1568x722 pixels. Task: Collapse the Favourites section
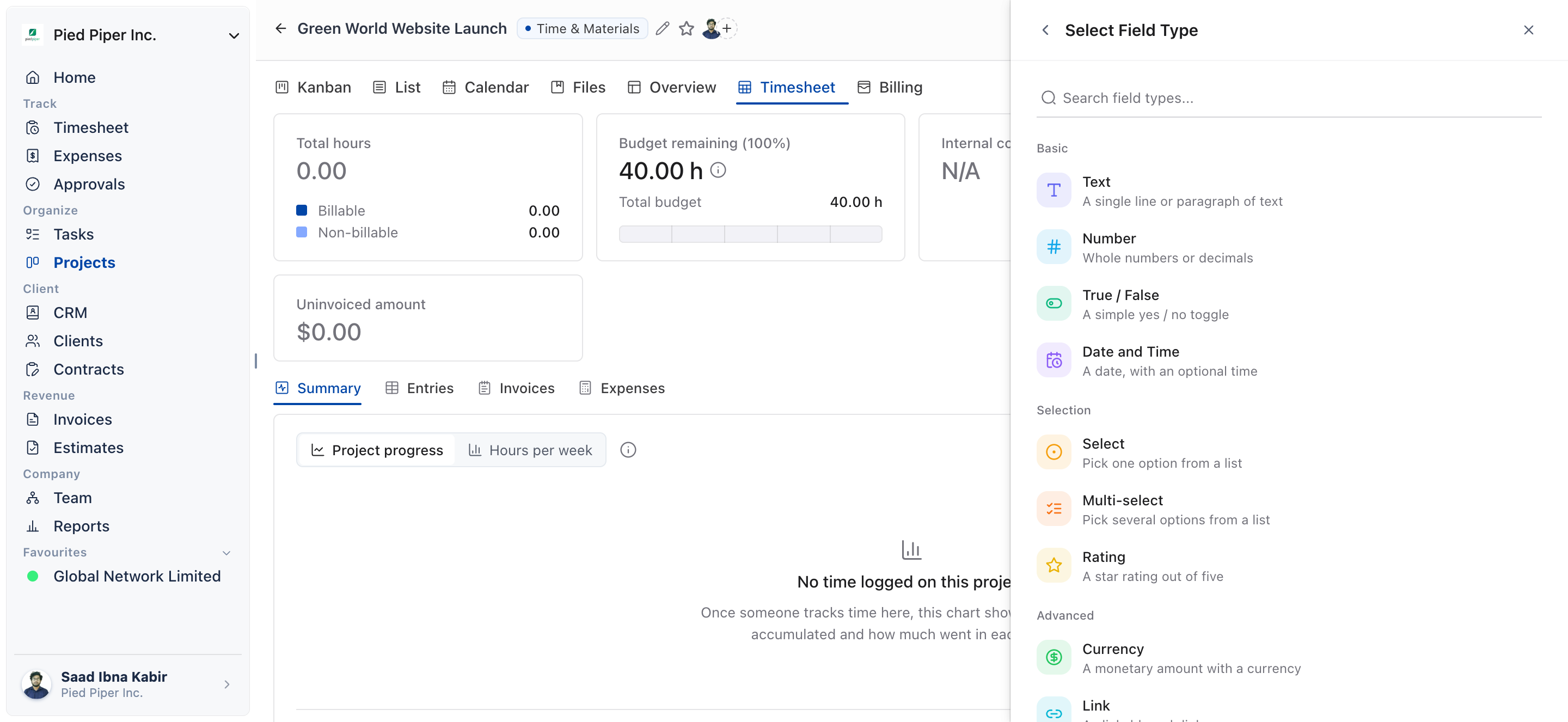coord(226,553)
